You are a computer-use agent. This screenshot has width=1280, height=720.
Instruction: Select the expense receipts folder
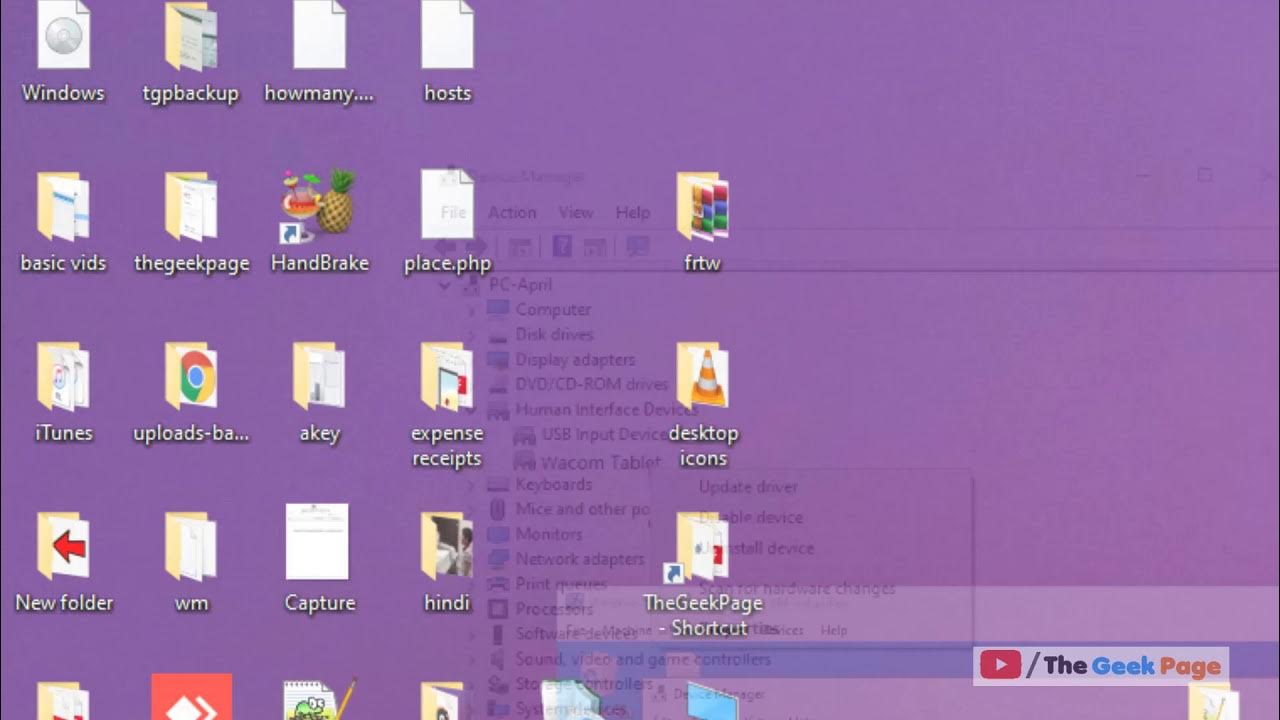(x=447, y=377)
